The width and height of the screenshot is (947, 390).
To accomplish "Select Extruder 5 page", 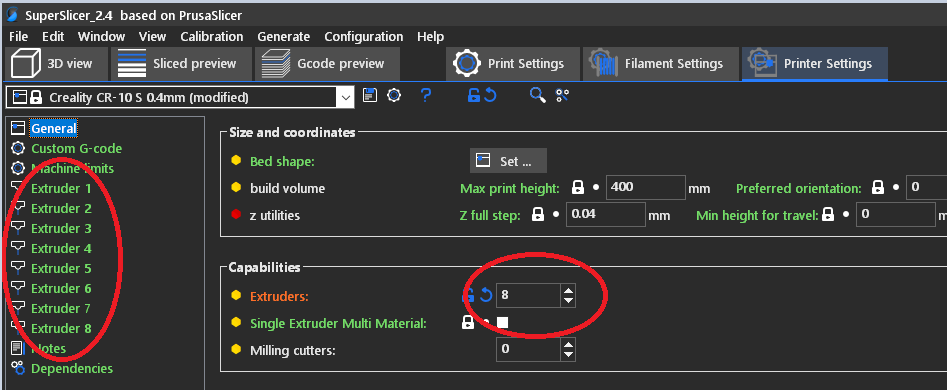I will [x=62, y=268].
